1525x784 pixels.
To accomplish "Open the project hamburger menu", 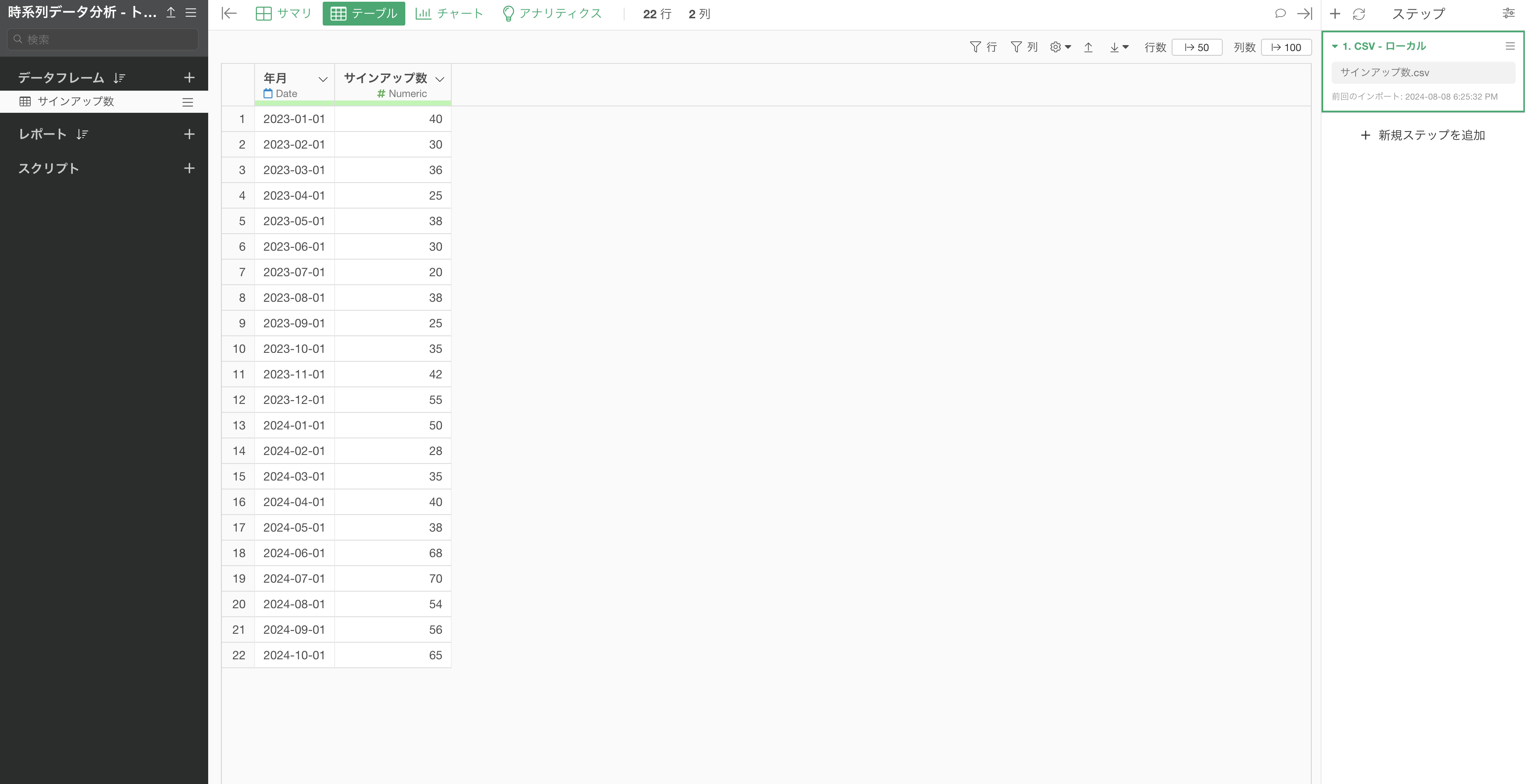I will (191, 12).
